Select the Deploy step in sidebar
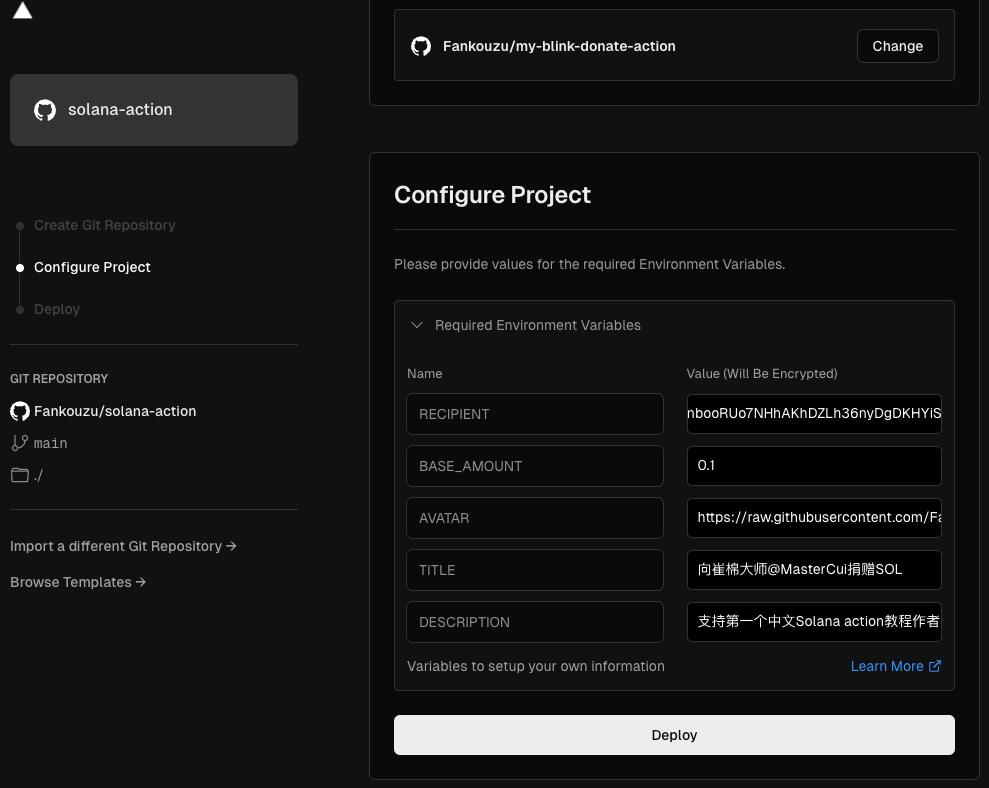This screenshot has height=788, width=989. 57,309
